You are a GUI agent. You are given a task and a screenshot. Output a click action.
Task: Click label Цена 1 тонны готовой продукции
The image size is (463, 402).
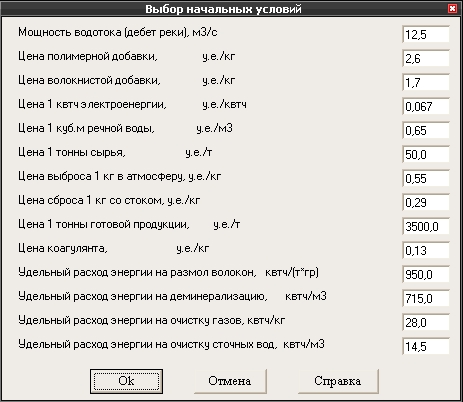(x=104, y=225)
